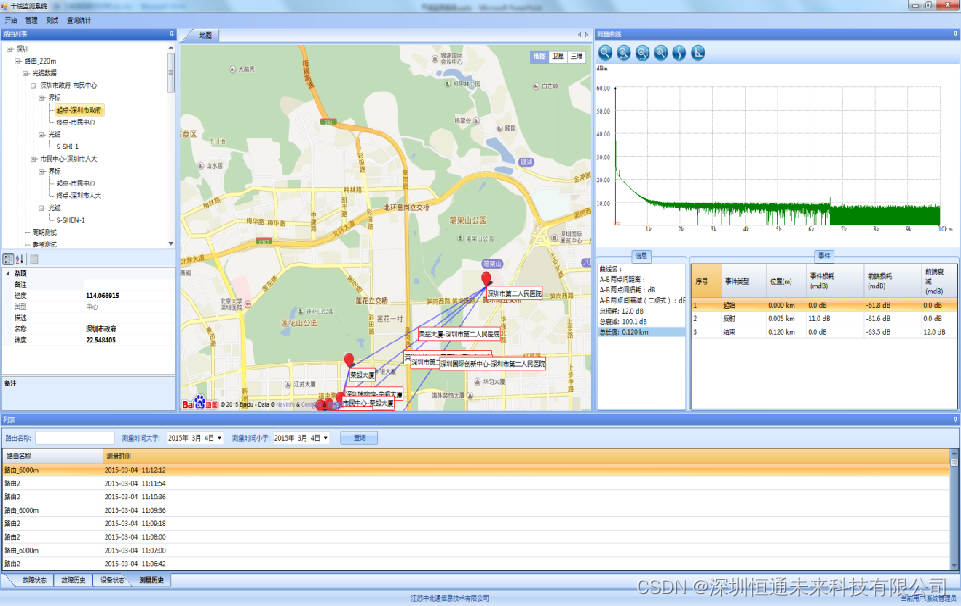Click the Baidu logo on the map
961x606 pixels.
(x=200, y=403)
